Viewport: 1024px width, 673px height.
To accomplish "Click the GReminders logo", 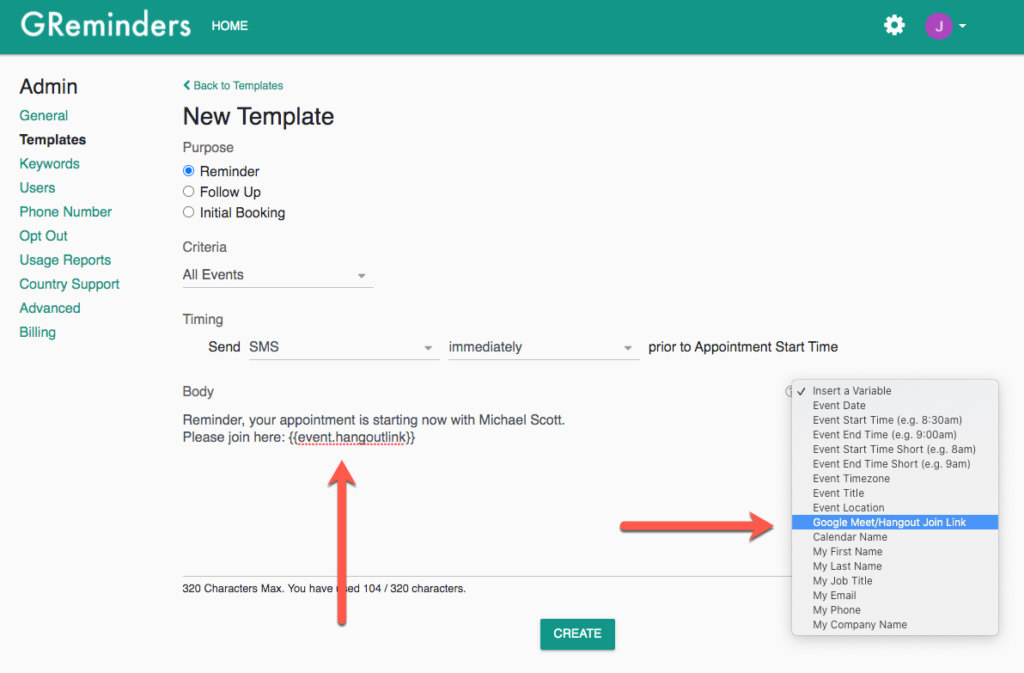I will coord(105,25).
